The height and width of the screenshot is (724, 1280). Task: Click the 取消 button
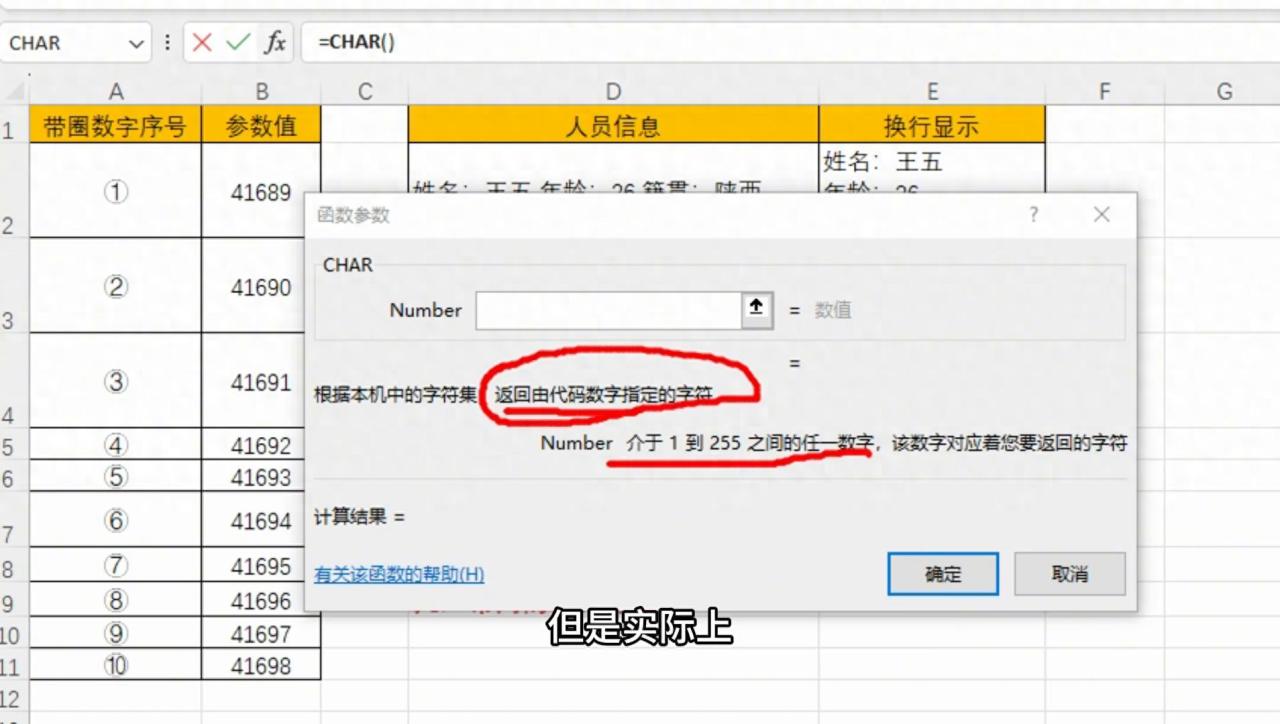(1070, 574)
